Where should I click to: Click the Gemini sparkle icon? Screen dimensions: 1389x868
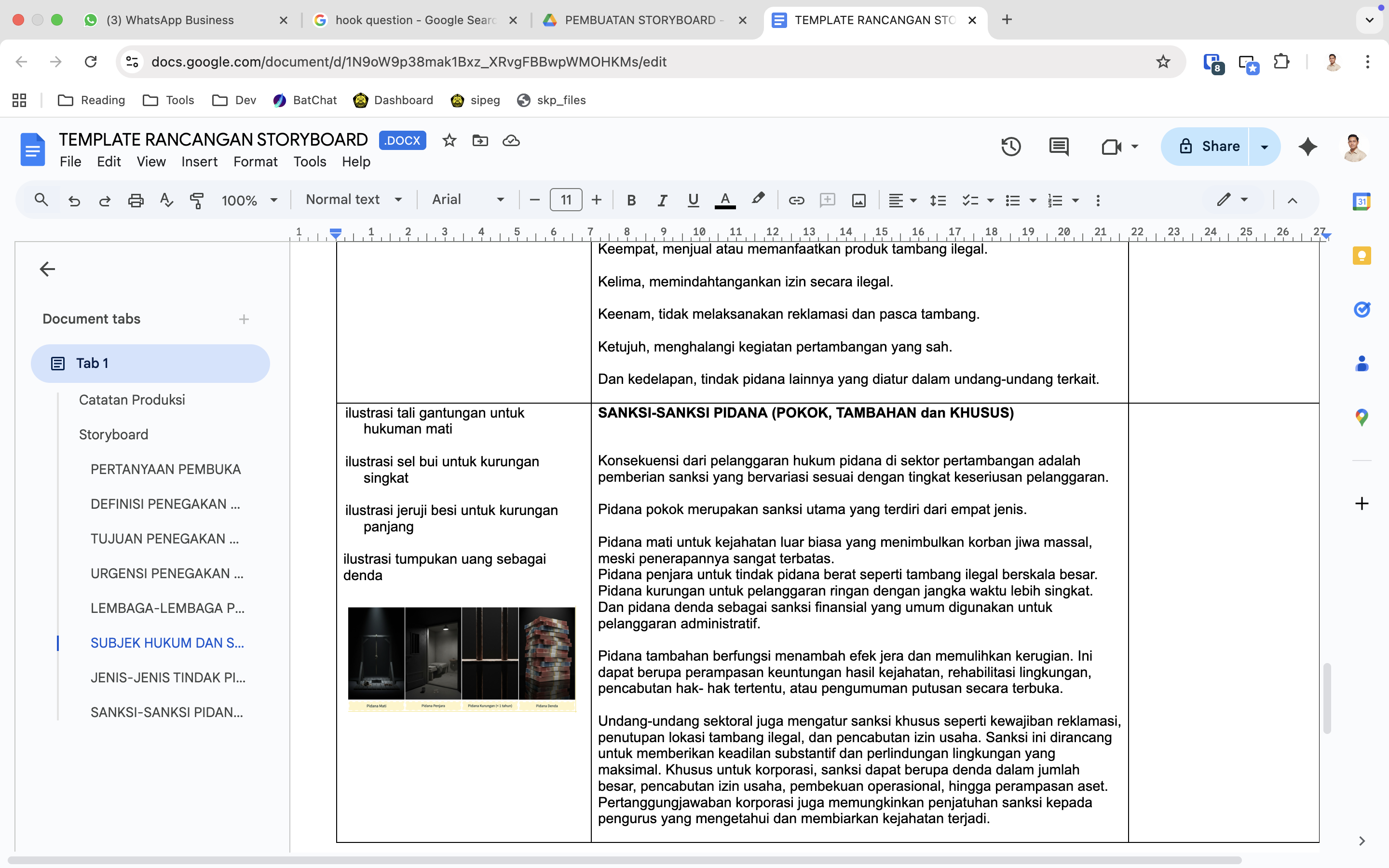[1307, 147]
